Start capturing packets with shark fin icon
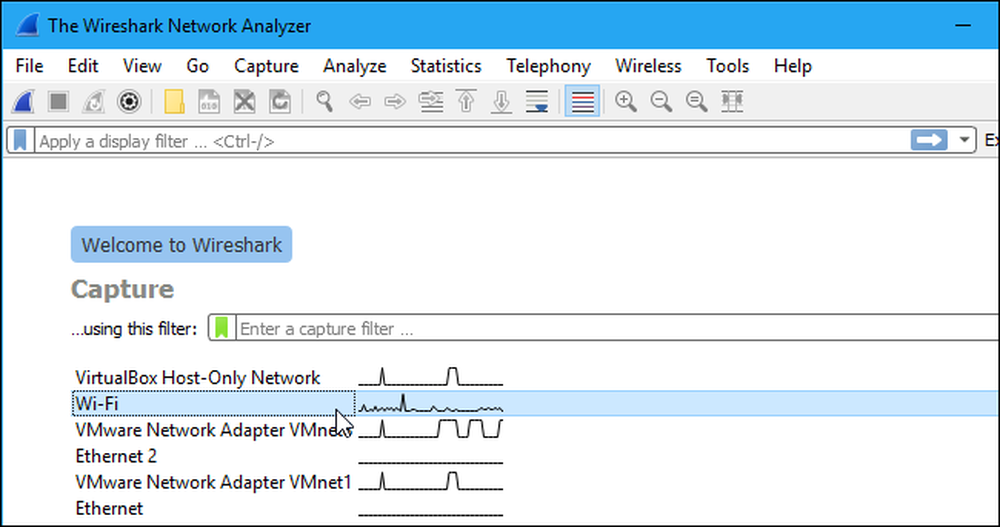The width and height of the screenshot is (1000, 527). 23,101
